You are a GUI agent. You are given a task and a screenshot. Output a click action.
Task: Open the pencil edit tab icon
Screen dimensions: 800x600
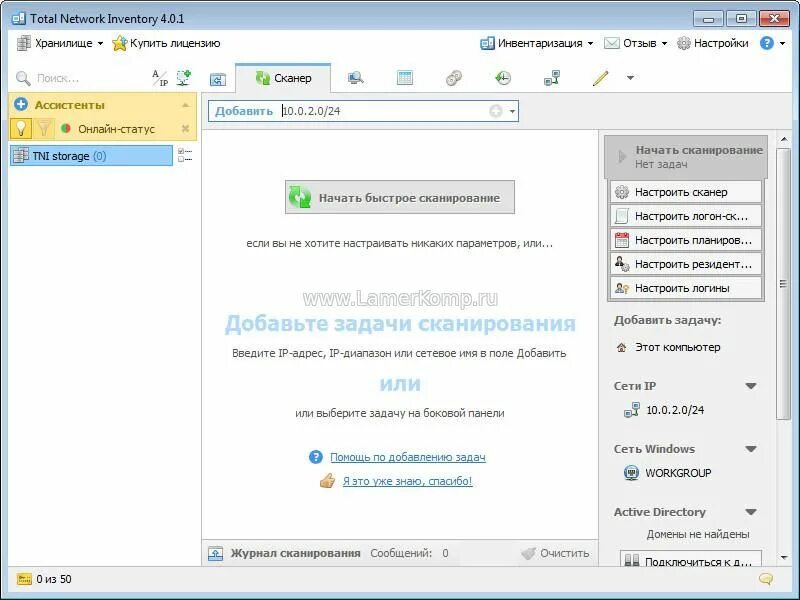(601, 78)
